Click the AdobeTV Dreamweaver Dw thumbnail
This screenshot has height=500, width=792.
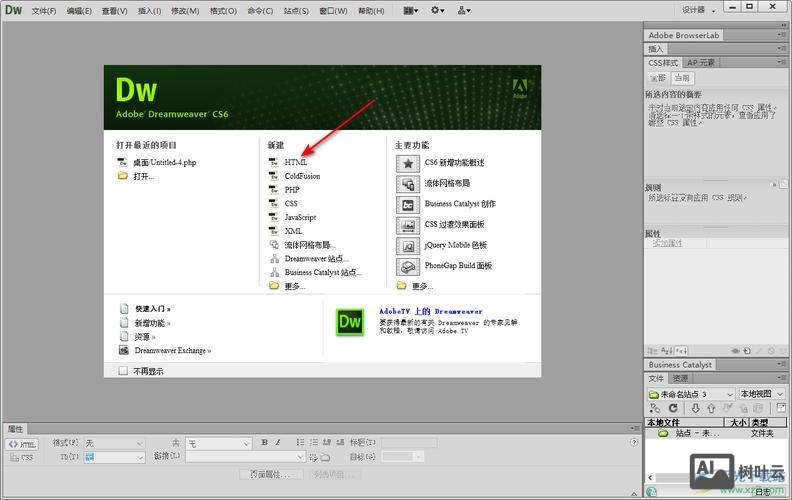pos(350,322)
